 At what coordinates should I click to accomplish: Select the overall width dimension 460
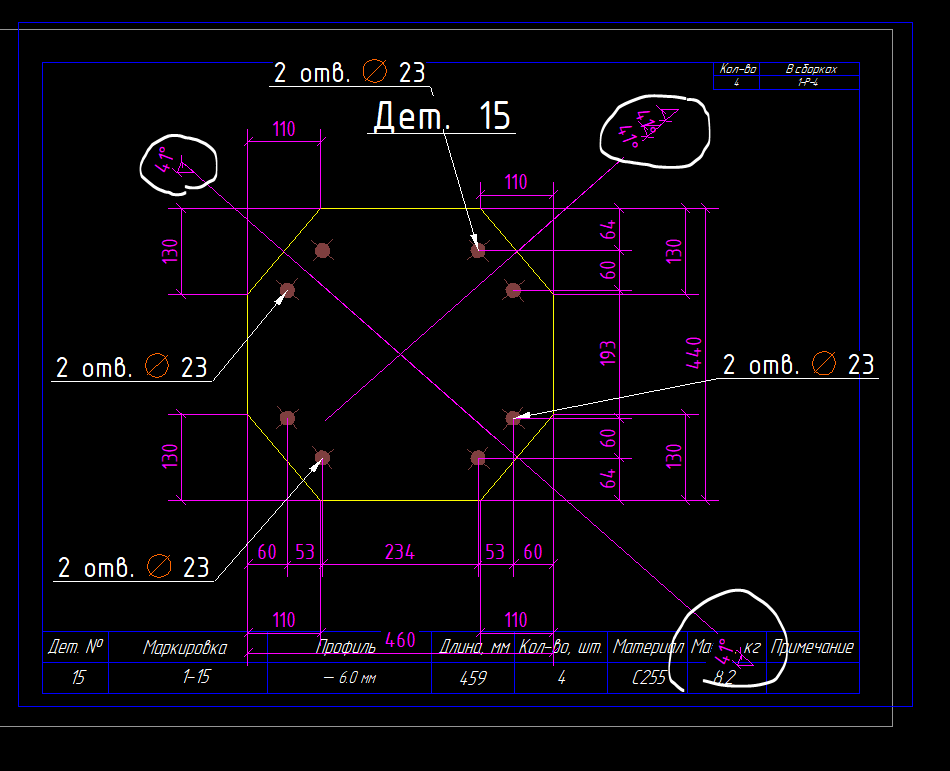(400, 640)
